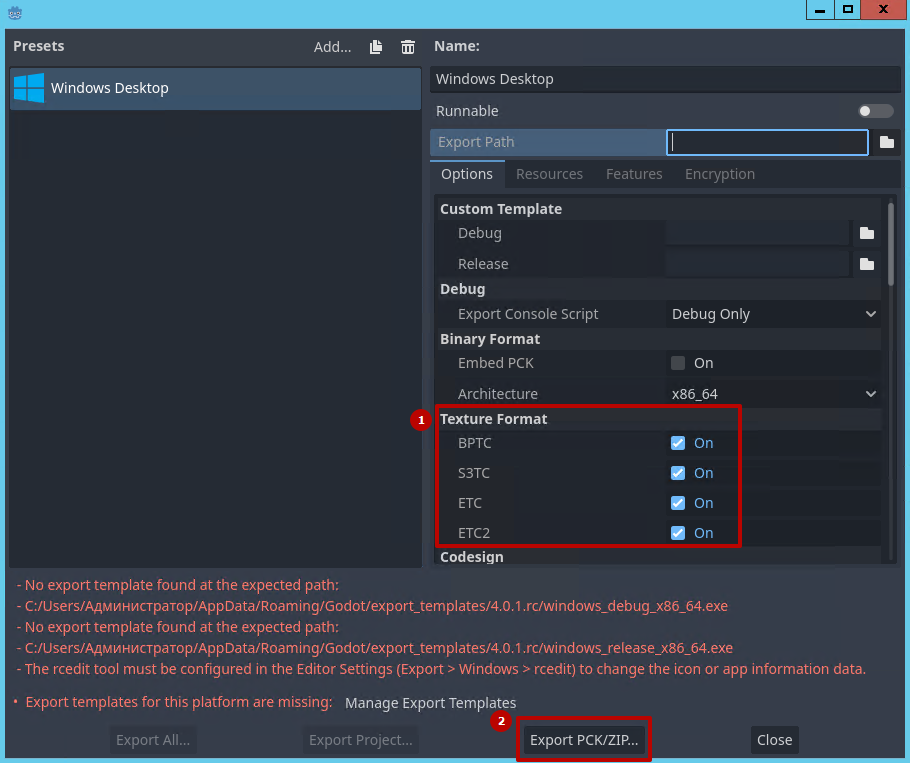Viewport: 910px width, 763px height.
Task: Browse for Debug custom template file
Action: (867, 233)
